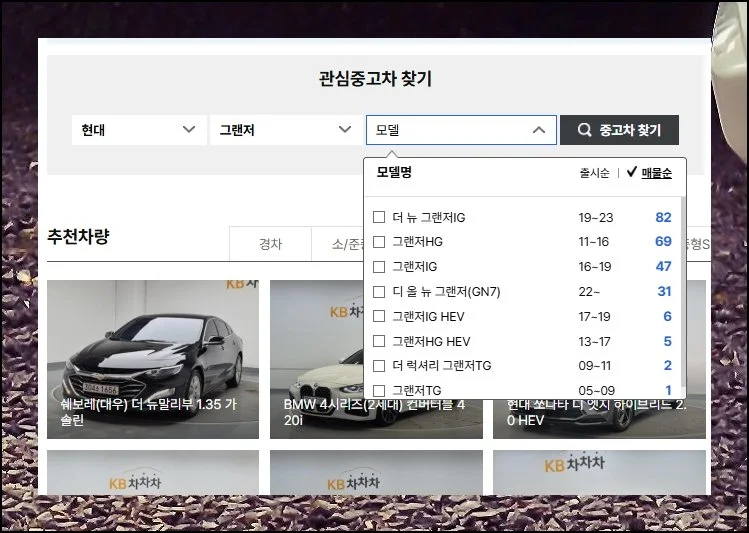Tick the 그랜저HG 11~16 model checkbox
Screen dimensions: 749x533
coord(379,242)
